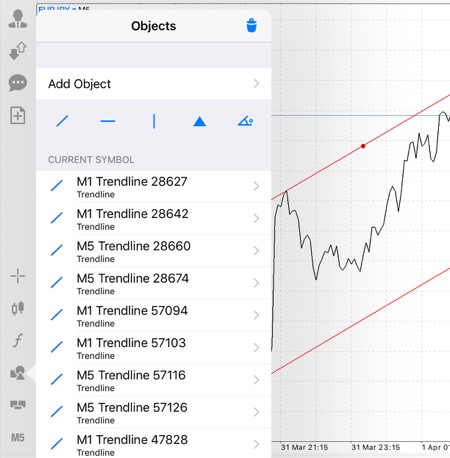Viewport: 450px width, 458px height.
Task: Select the red anchor point on upper trendline
Action: pos(363,146)
